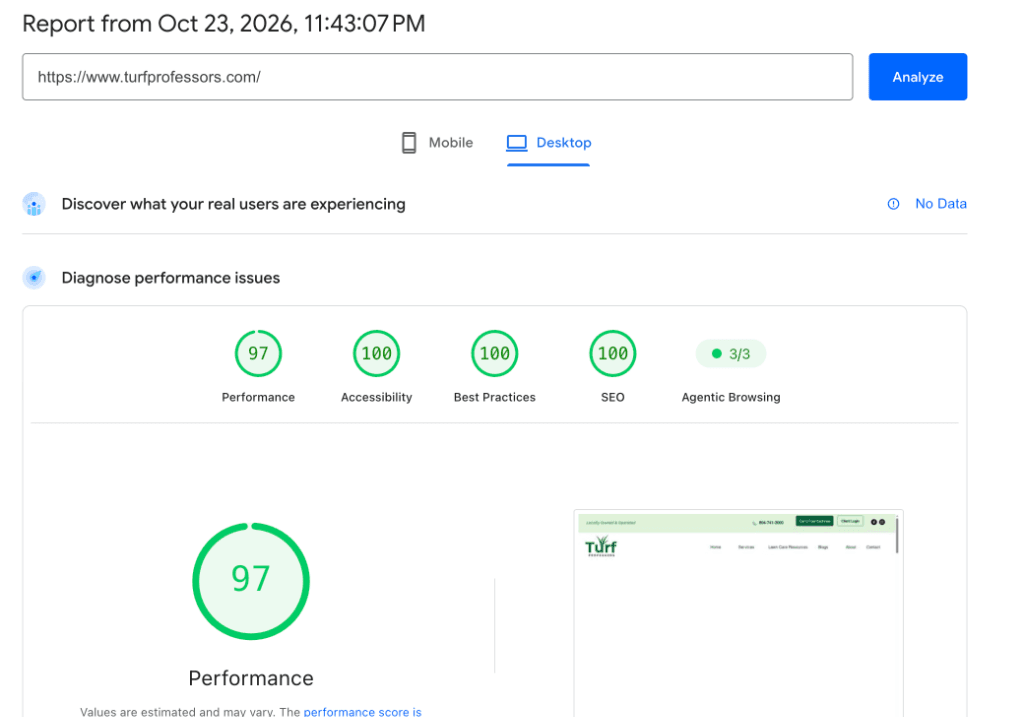Click the Diagnose performance issues icon
The width and height of the screenshot is (1024, 717).
pos(34,278)
